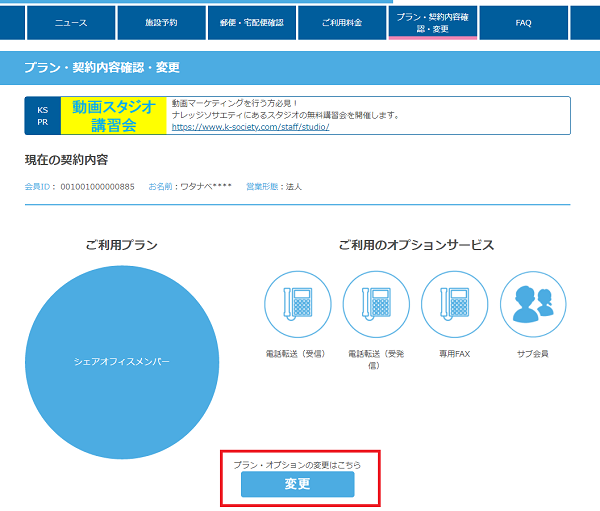Click the KS PR badge
This screenshot has height=511, width=600.
[42, 116]
